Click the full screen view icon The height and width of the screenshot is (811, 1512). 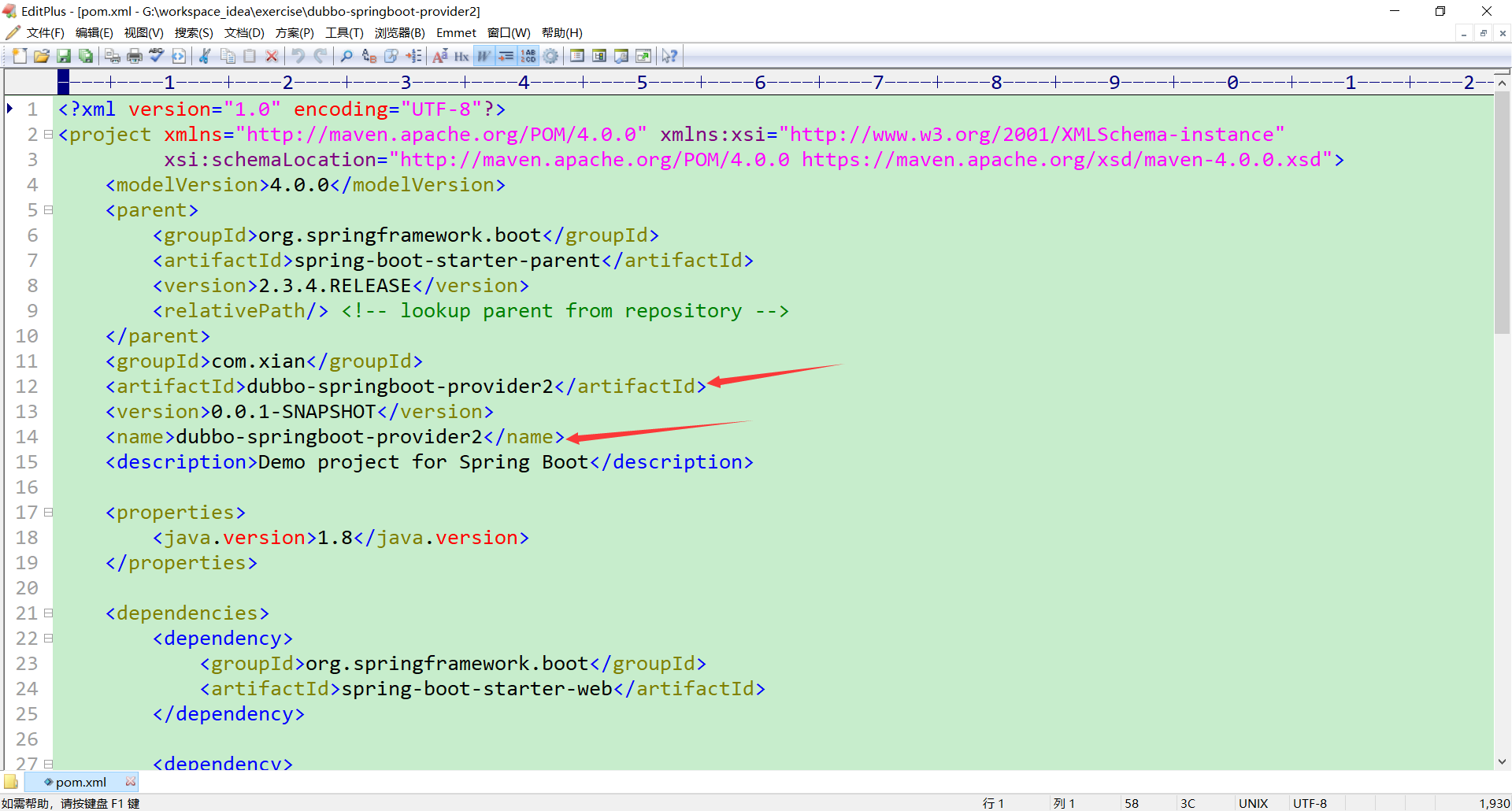click(643, 56)
